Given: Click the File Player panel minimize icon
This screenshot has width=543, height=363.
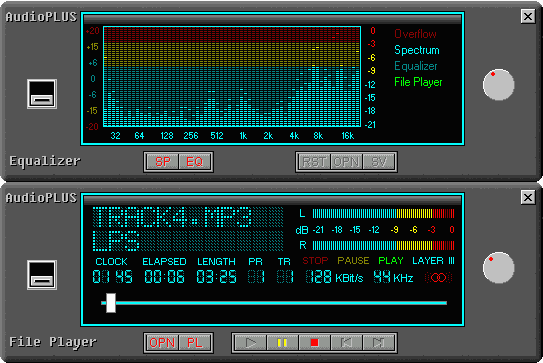Looking at the screenshot, I should tap(42, 275).
